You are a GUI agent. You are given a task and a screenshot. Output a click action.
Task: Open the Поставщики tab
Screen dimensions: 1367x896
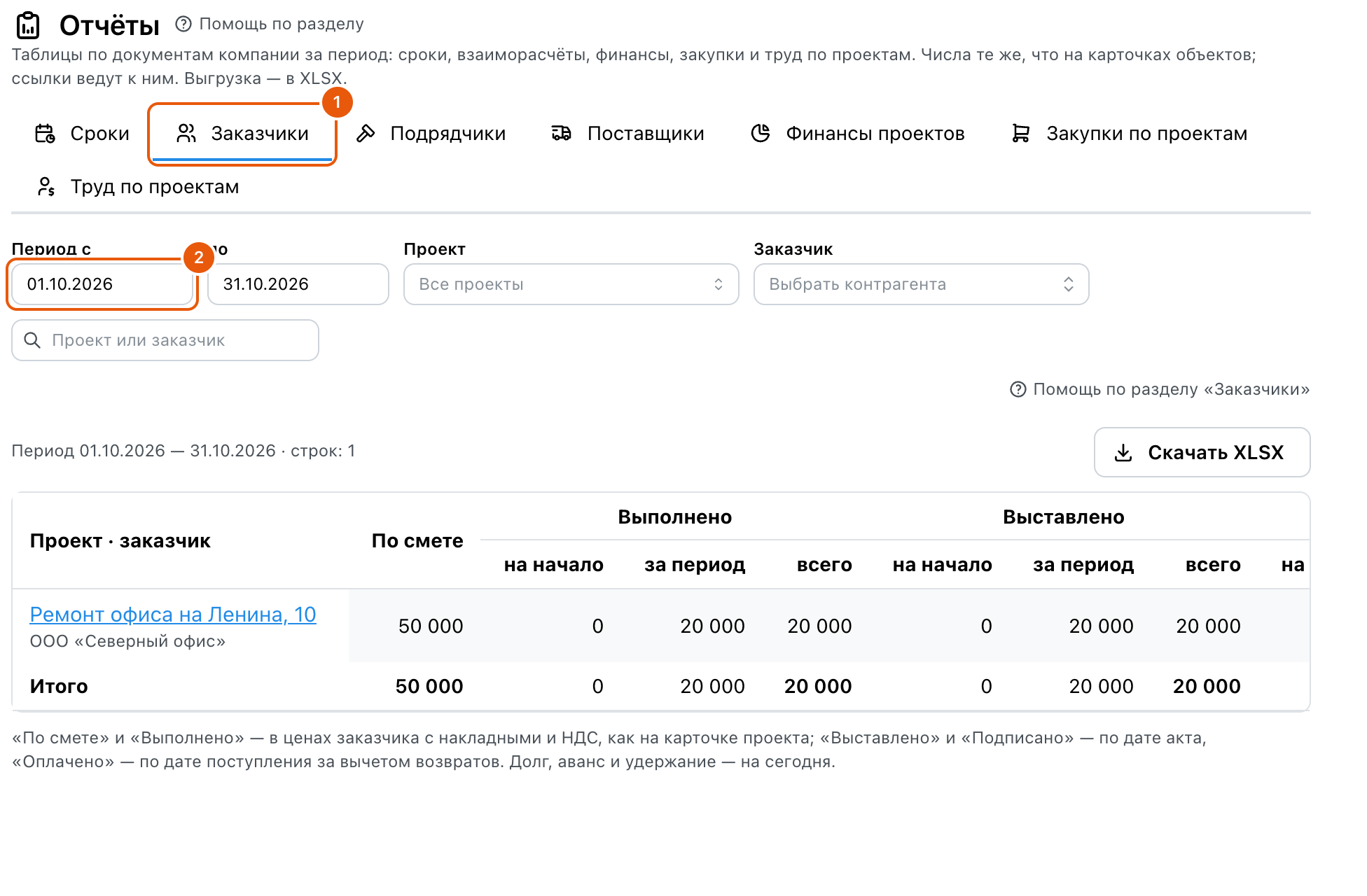pyautogui.click(x=627, y=133)
